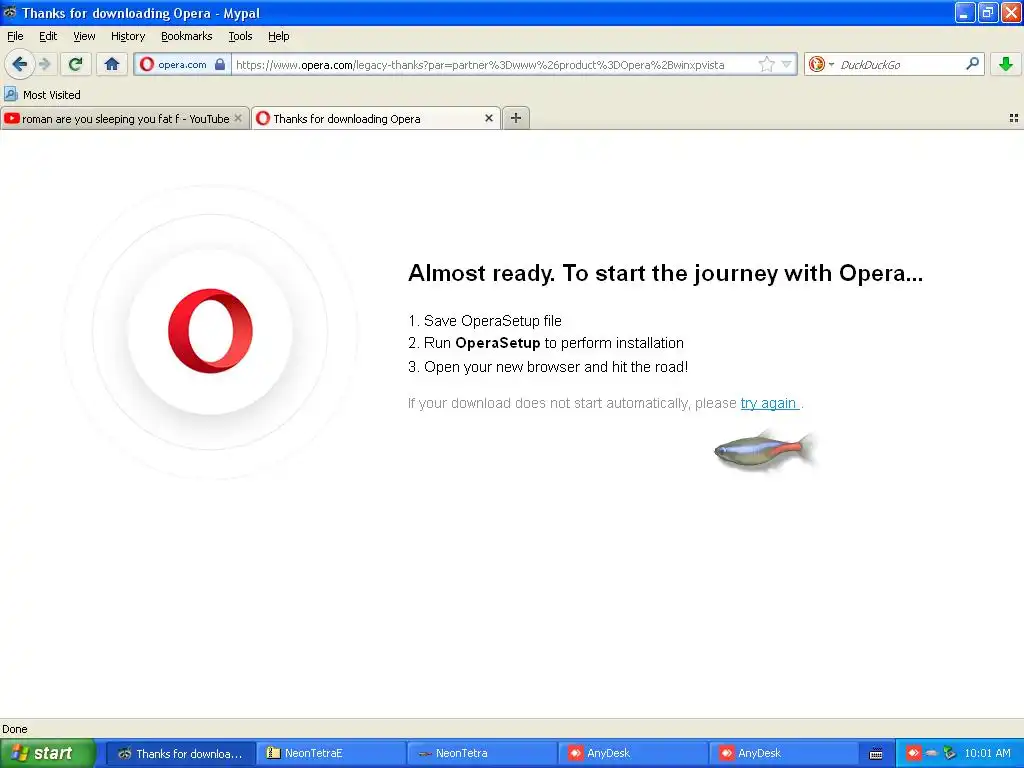The height and width of the screenshot is (768, 1024).
Task: Open the Help menu
Action: (x=279, y=36)
